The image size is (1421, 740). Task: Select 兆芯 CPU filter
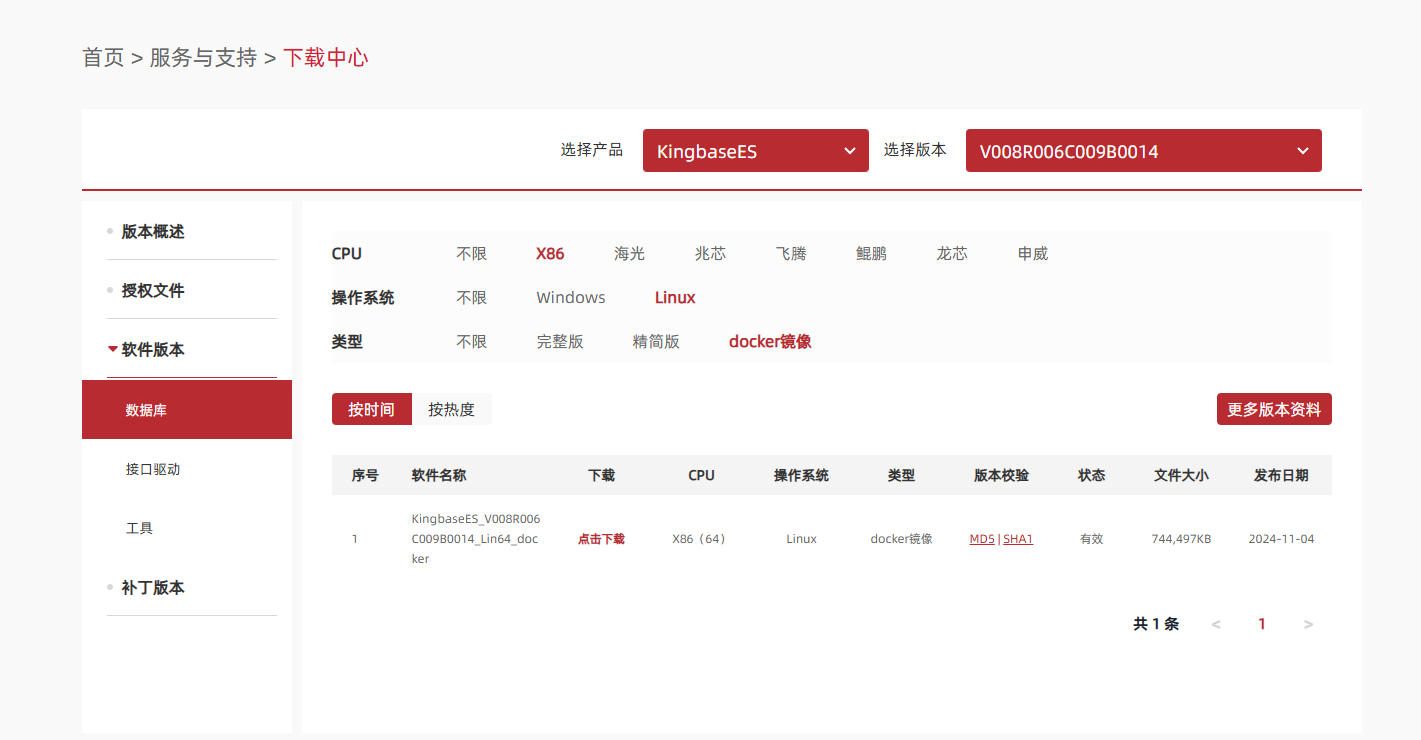click(x=710, y=254)
